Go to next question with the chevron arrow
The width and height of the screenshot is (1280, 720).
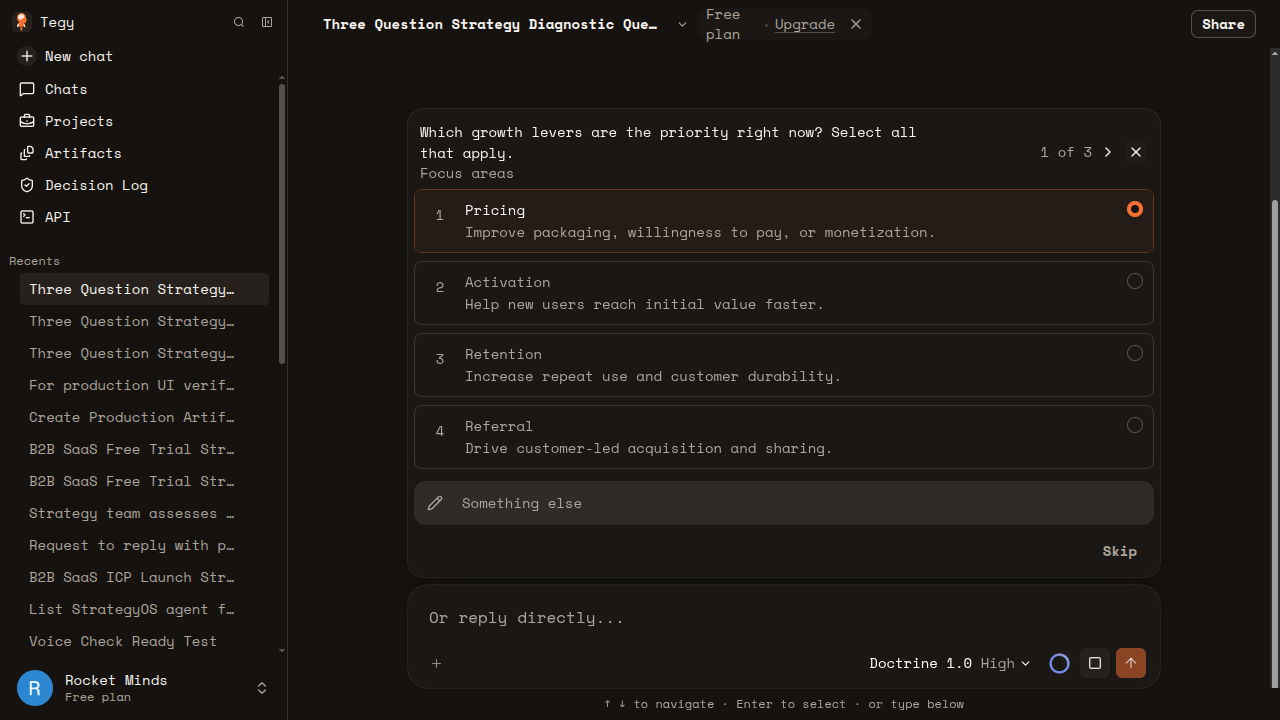tap(1108, 152)
